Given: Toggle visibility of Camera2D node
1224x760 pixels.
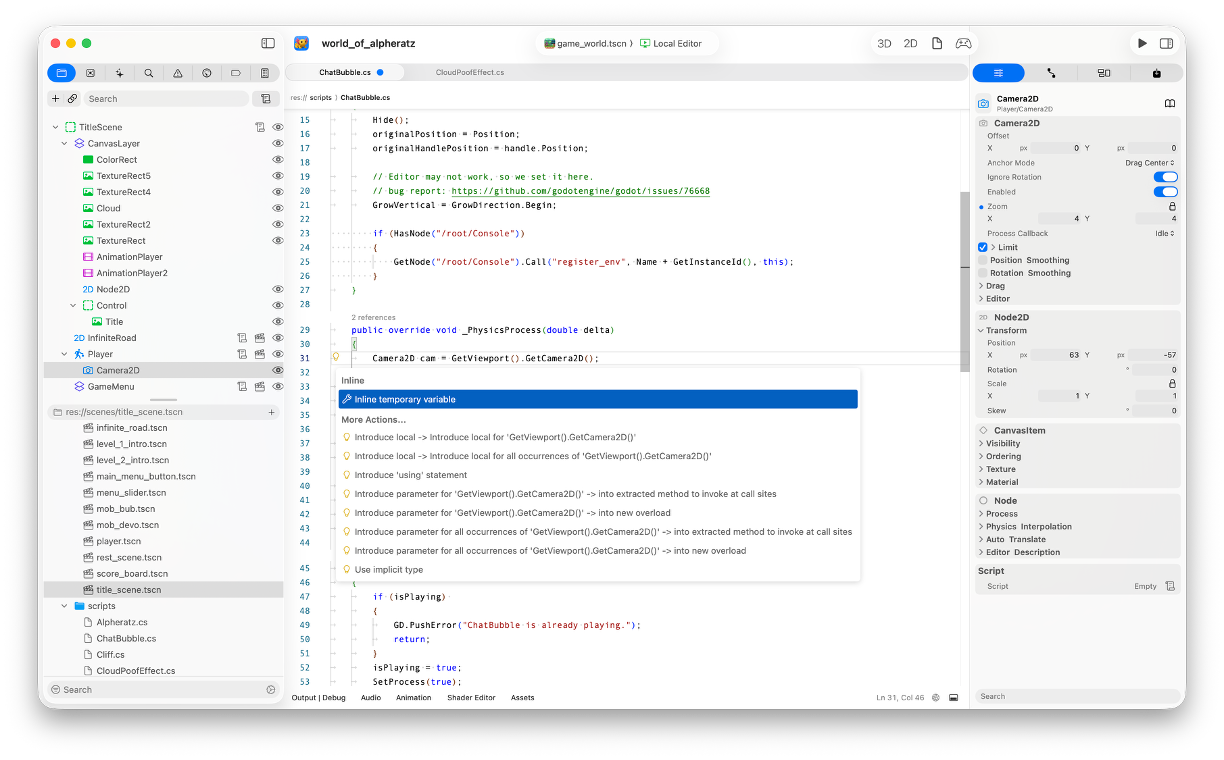Looking at the screenshot, I should pos(278,370).
